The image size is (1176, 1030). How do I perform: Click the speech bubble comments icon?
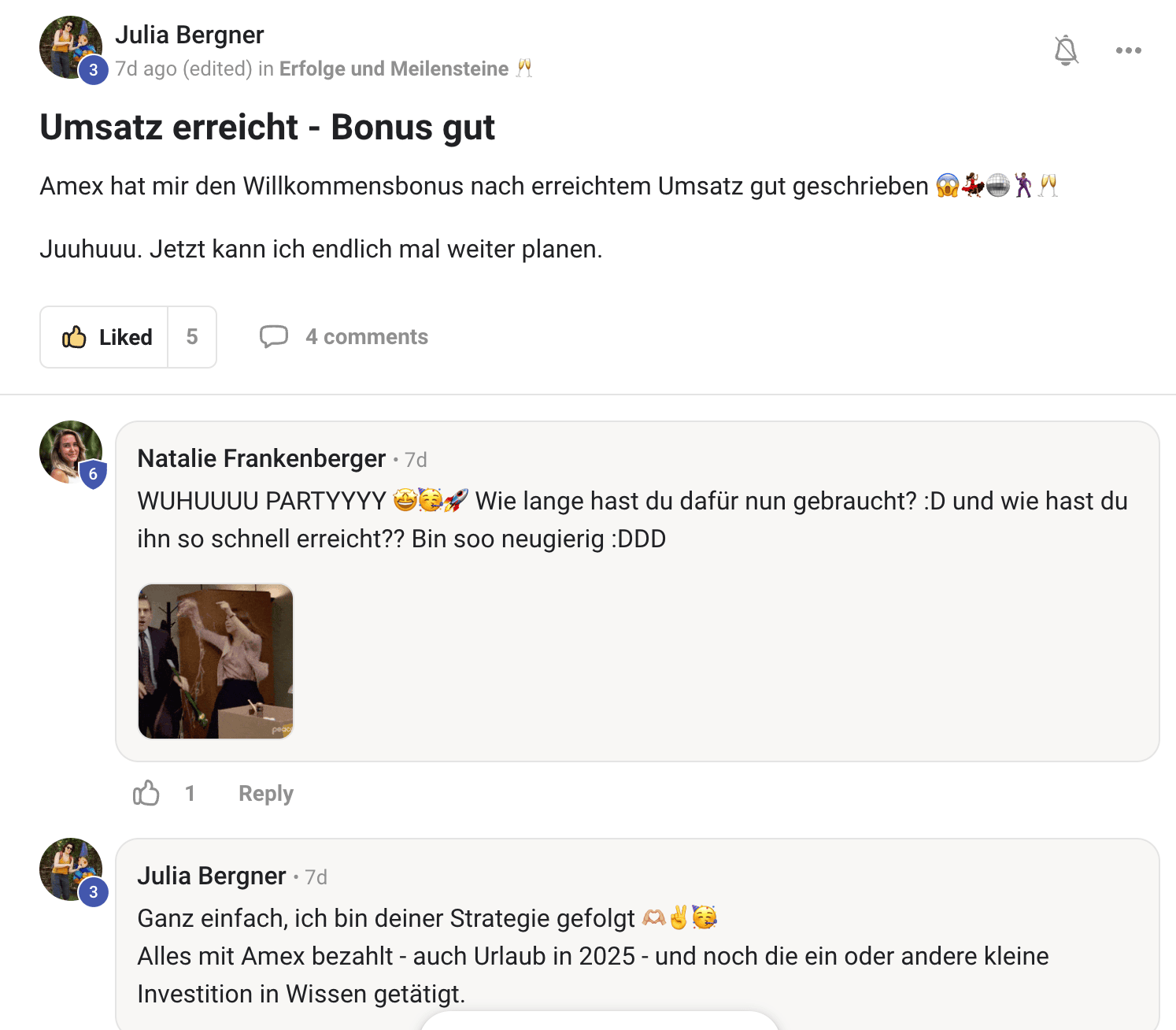pyautogui.click(x=274, y=337)
